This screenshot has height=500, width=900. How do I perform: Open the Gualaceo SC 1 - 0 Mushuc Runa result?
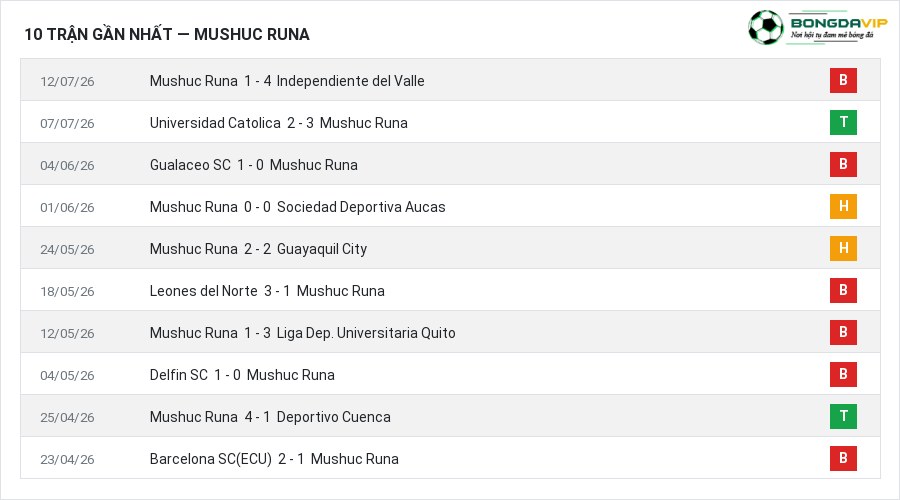point(254,165)
